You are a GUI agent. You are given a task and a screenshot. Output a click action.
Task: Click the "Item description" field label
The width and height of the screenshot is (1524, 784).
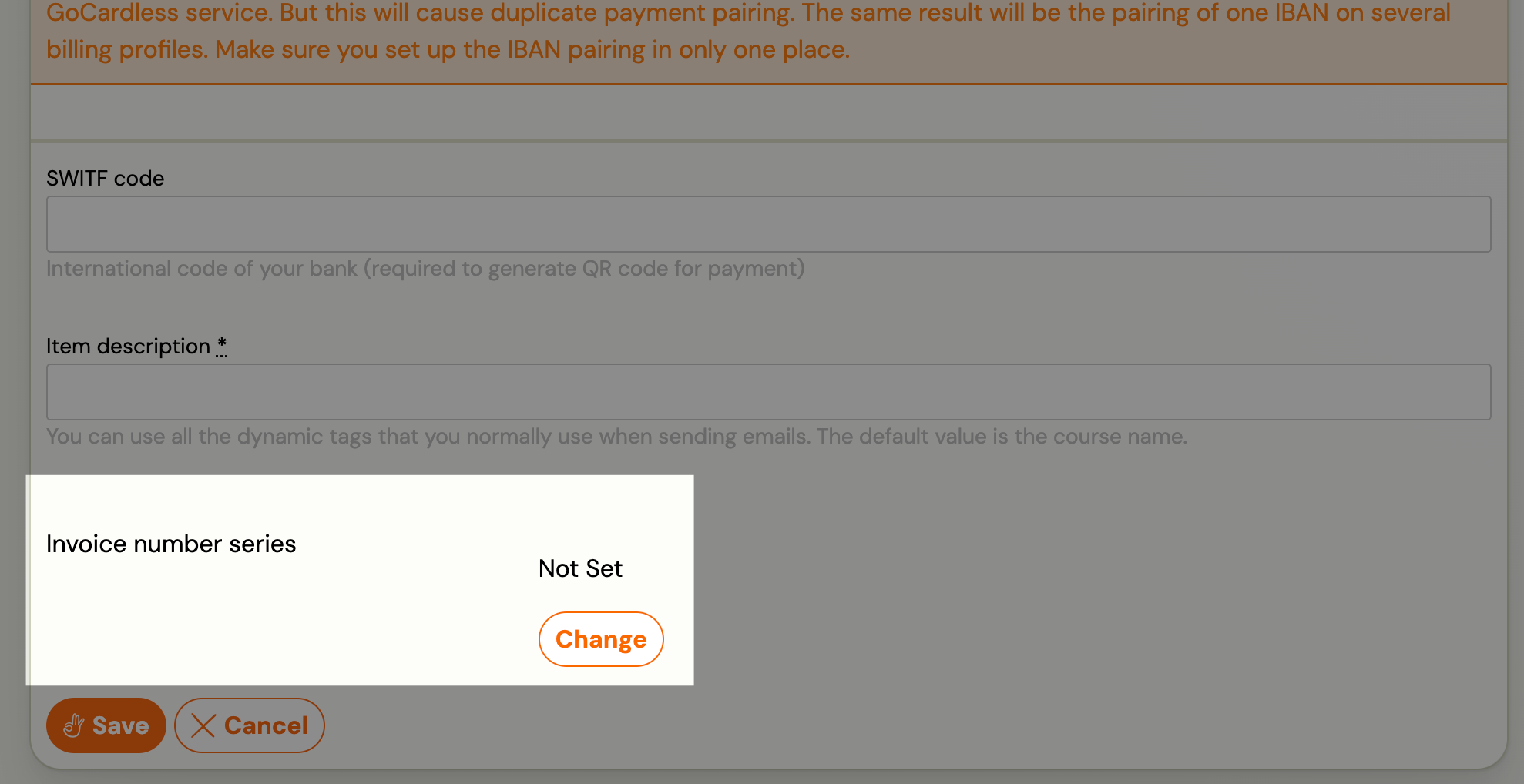[x=128, y=346]
